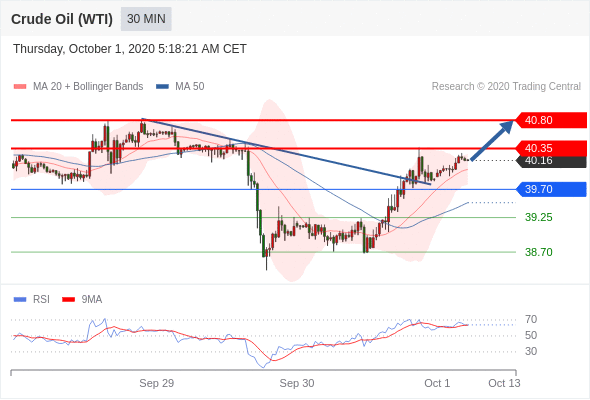Click the red 9MA legend swatch
The width and height of the screenshot is (590, 400).
pos(68,300)
